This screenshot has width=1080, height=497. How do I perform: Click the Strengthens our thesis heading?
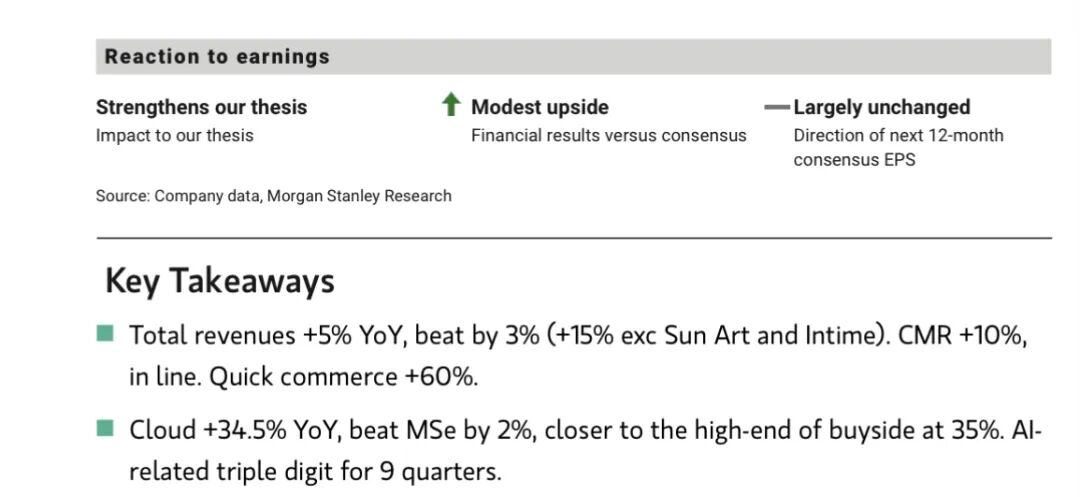click(201, 107)
